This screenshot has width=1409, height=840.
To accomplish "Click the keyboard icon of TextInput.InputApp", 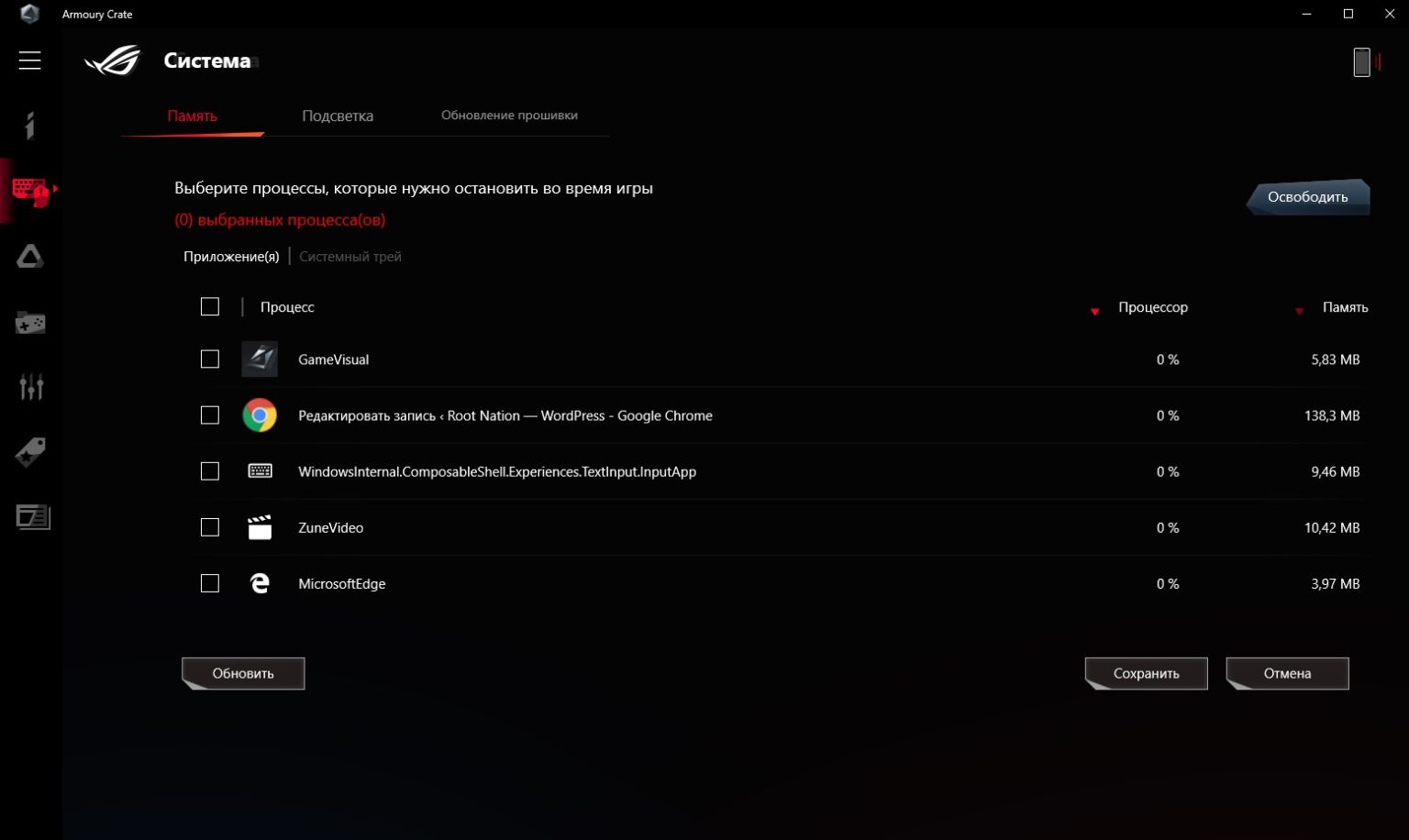I will coord(260,471).
